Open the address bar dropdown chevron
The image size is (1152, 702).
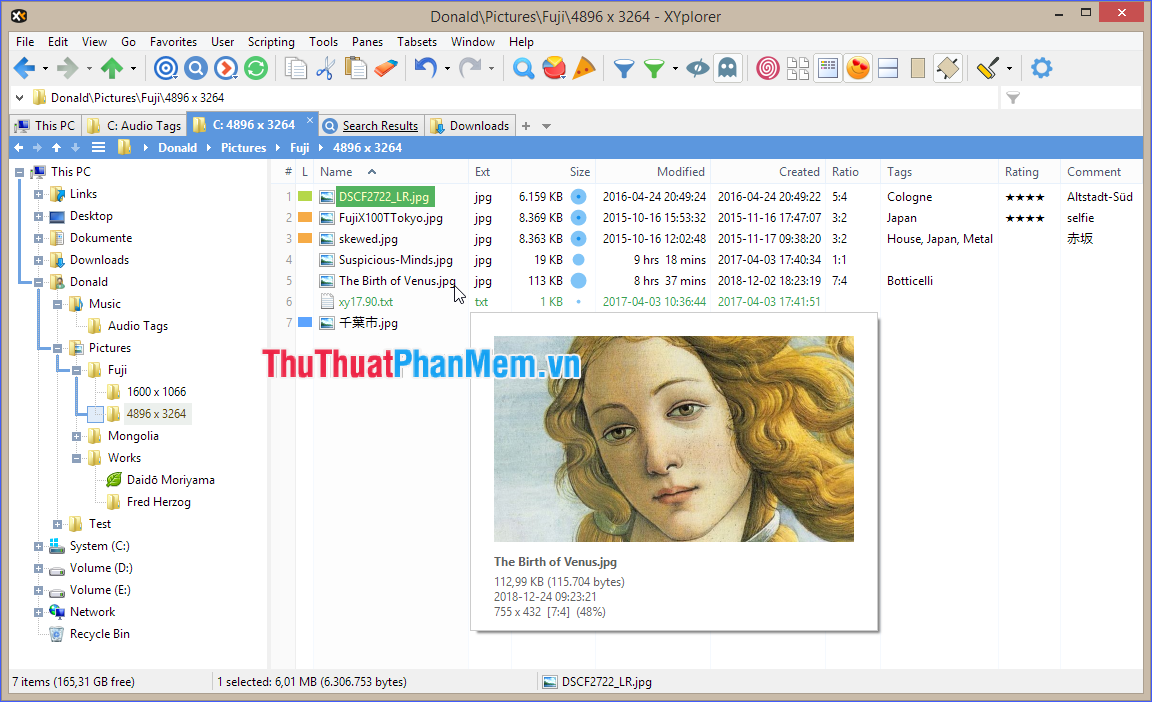(20, 98)
